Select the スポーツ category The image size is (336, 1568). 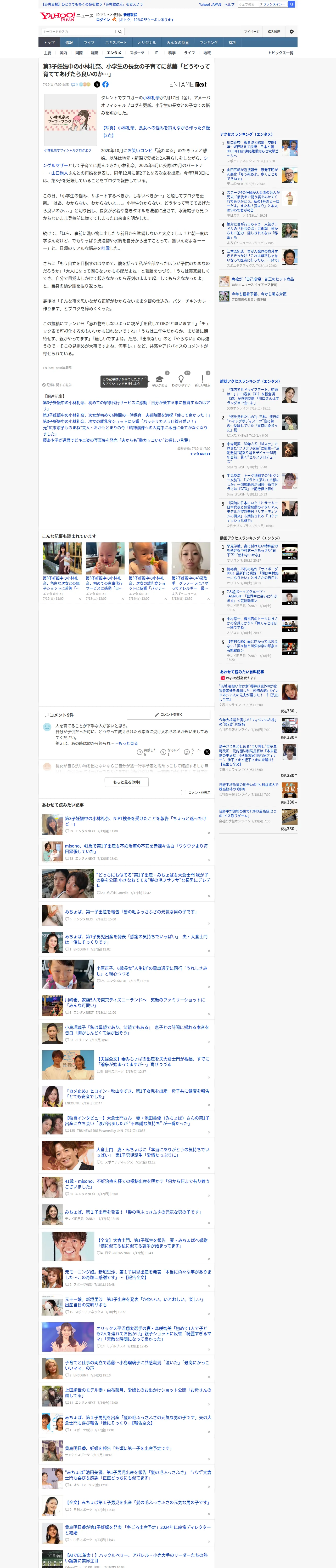click(137, 53)
